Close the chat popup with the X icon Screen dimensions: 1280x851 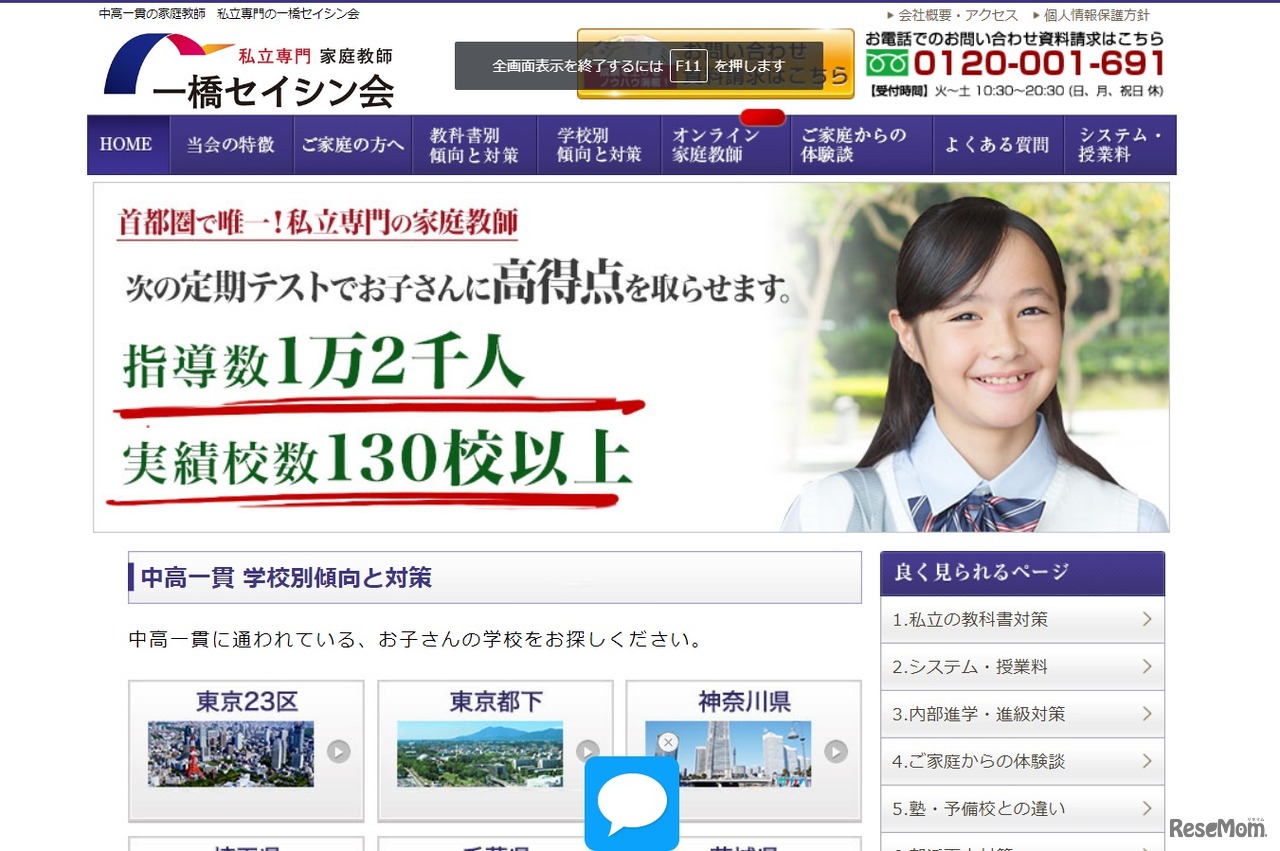click(x=668, y=742)
